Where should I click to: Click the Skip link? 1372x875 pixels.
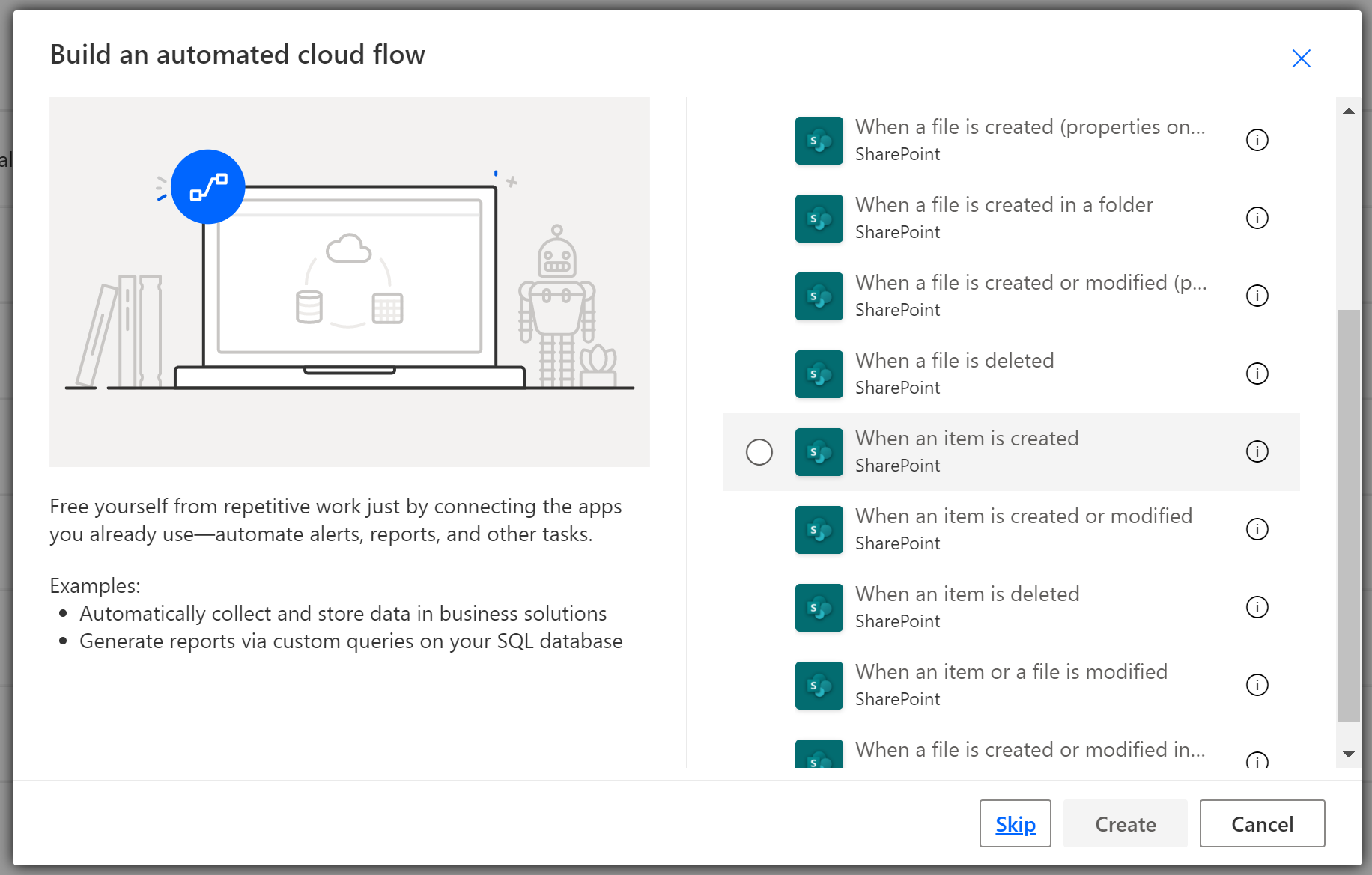point(1015,823)
